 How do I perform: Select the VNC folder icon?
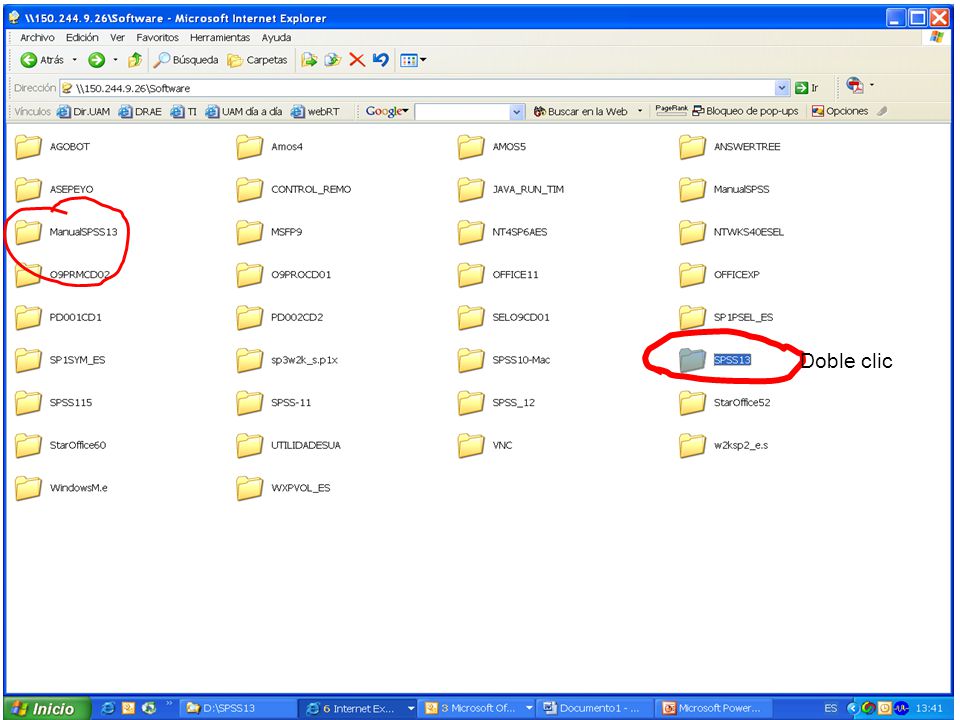[471, 445]
